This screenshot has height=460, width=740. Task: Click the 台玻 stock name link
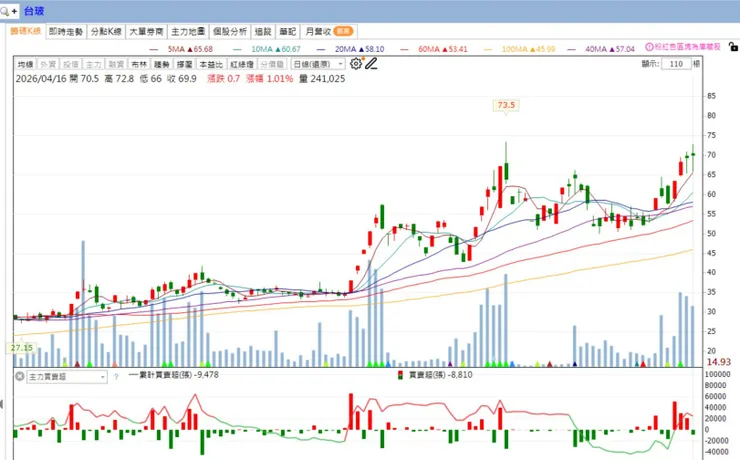tap(34, 11)
